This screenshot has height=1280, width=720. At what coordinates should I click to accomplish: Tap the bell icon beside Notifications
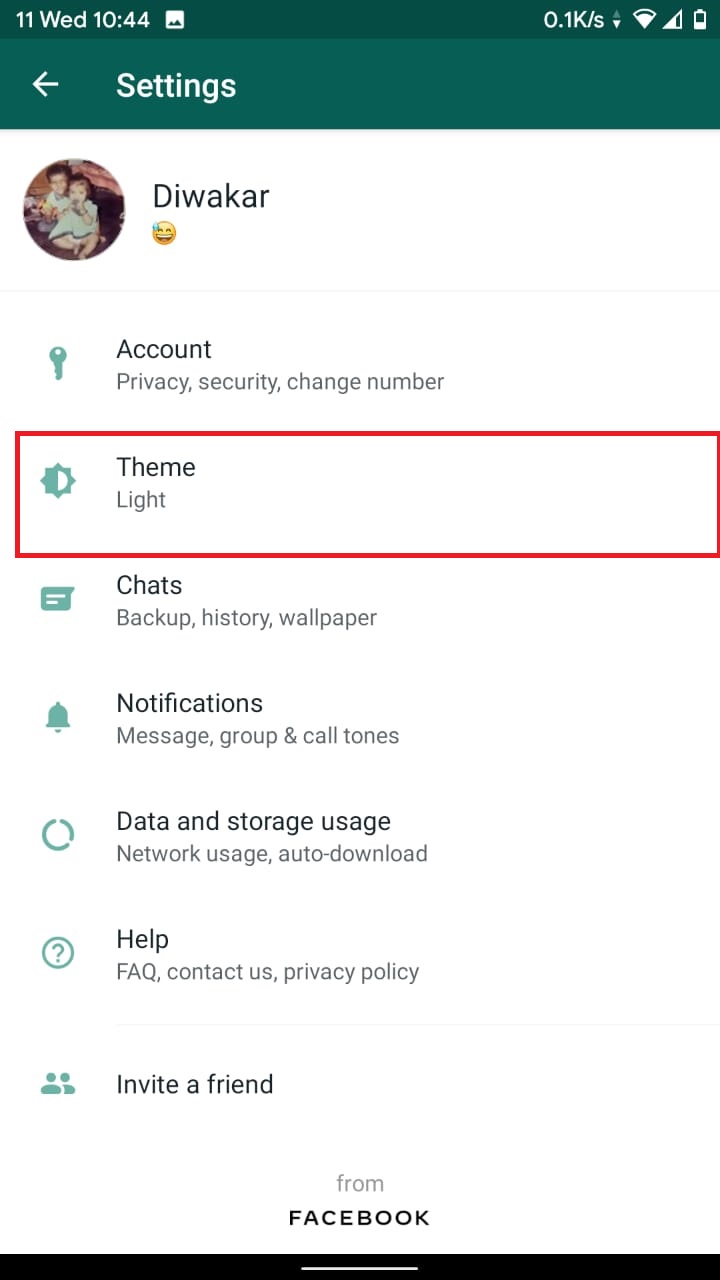point(58,717)
